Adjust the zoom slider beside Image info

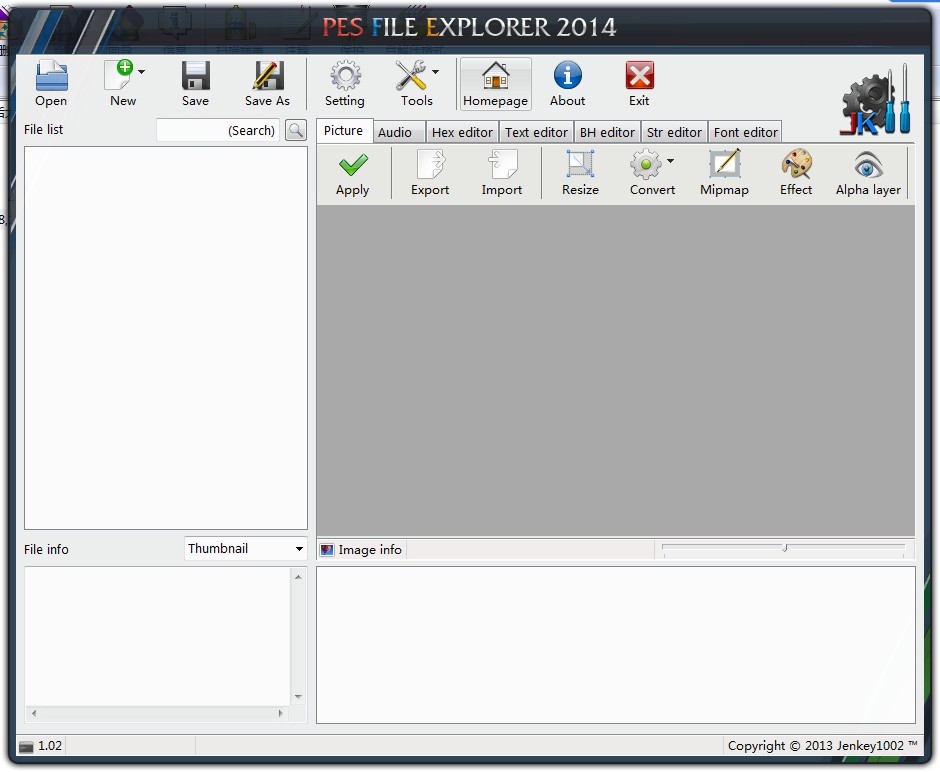(x=784, y=548)
